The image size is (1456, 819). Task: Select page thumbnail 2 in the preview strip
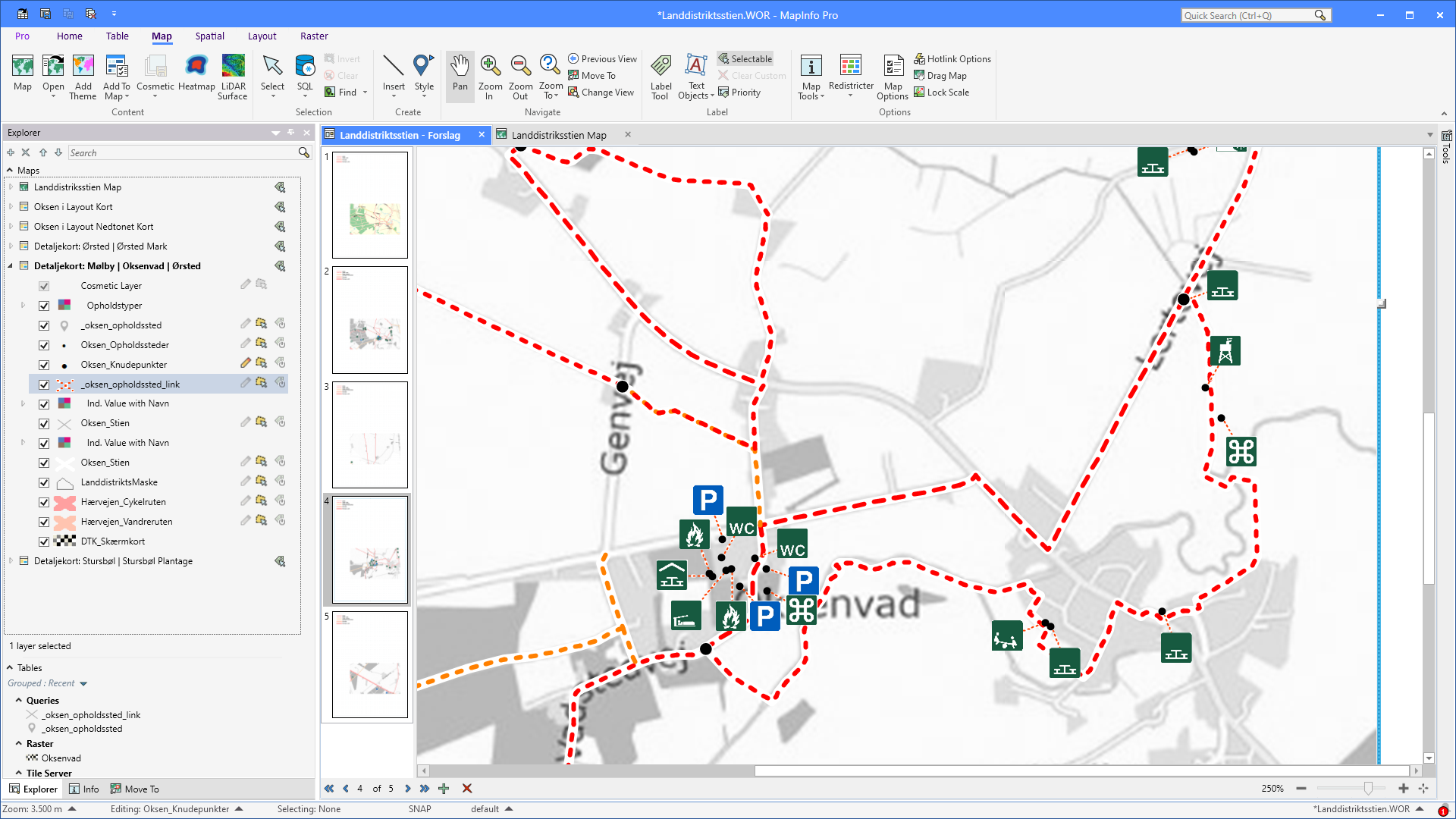[369, 319]
